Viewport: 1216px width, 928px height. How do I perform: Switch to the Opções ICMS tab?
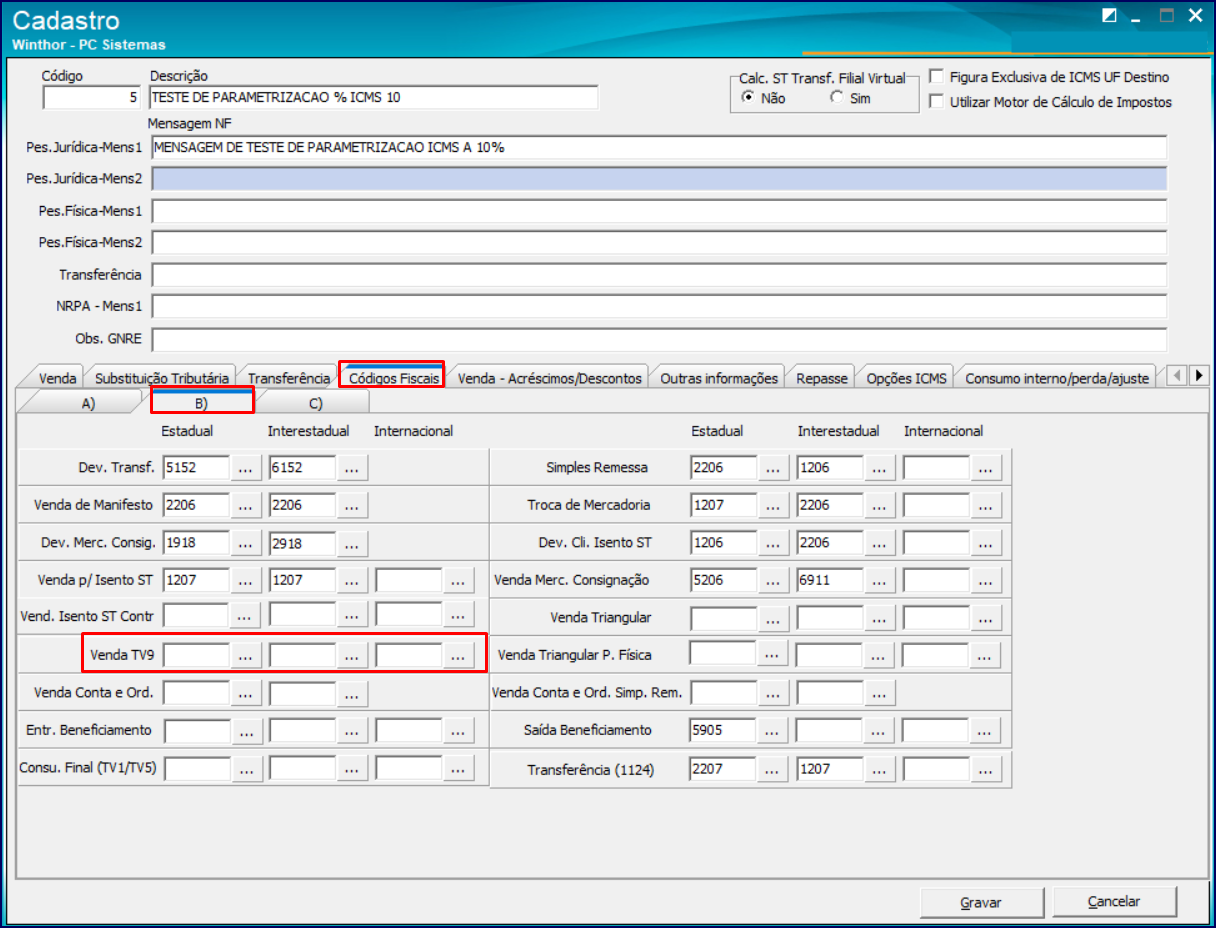coord(906,378)
